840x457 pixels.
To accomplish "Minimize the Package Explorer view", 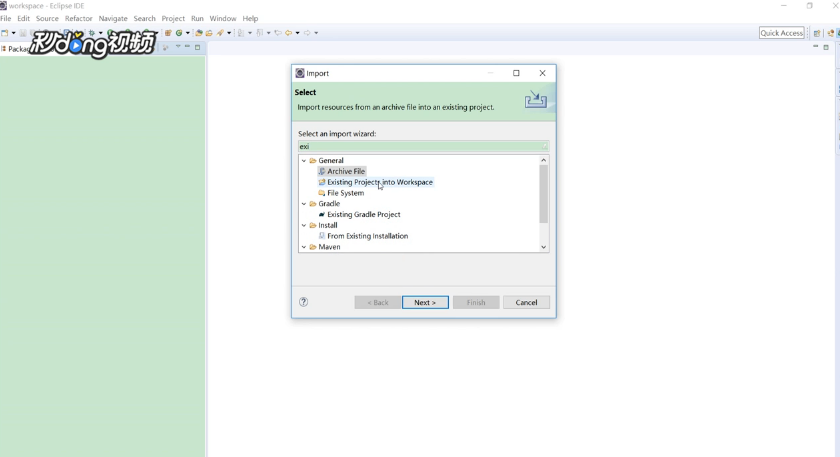I will click(187, 47).
